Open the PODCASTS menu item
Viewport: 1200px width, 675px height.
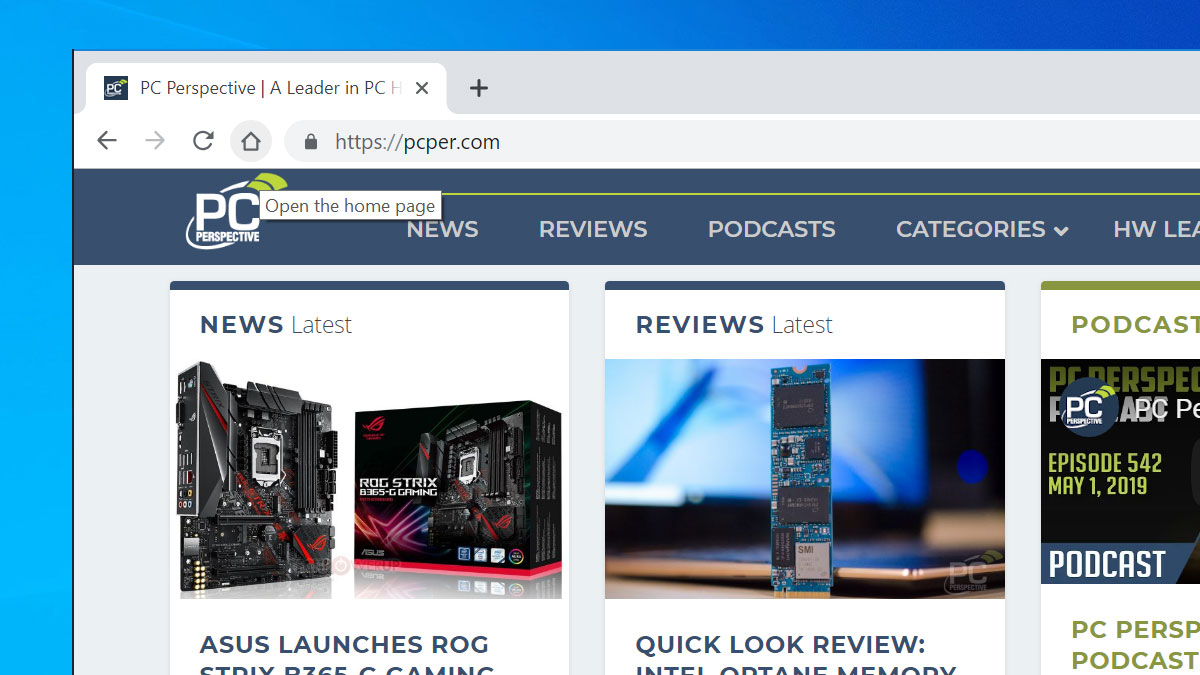coord(771,229)
